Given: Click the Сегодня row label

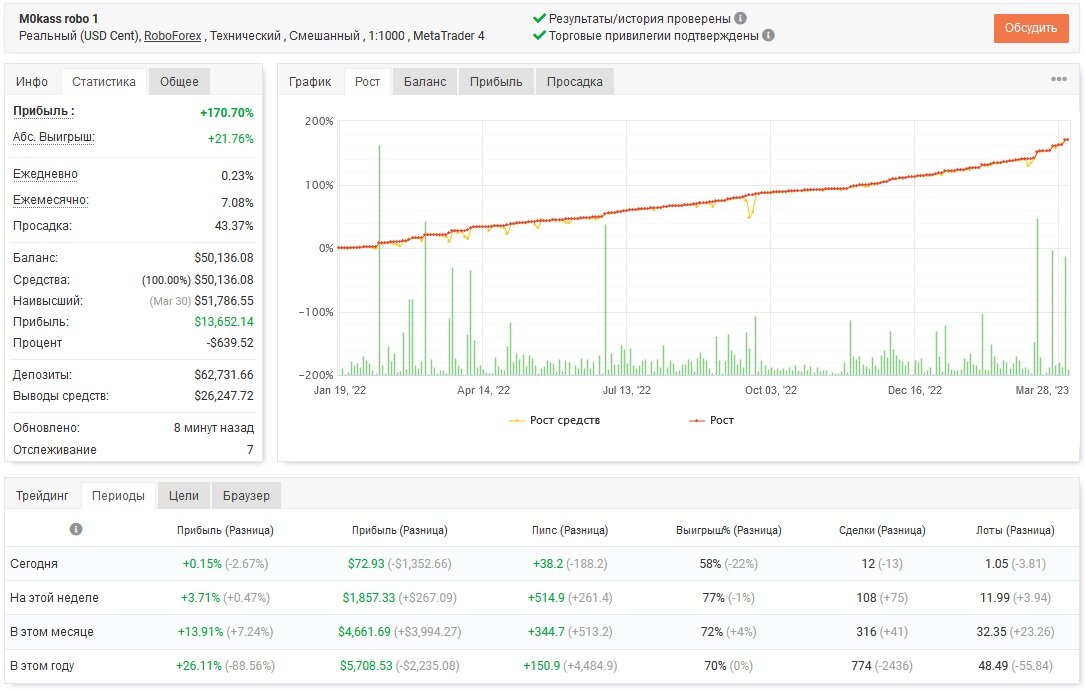Looking at the screenshot, I should 34,564.
